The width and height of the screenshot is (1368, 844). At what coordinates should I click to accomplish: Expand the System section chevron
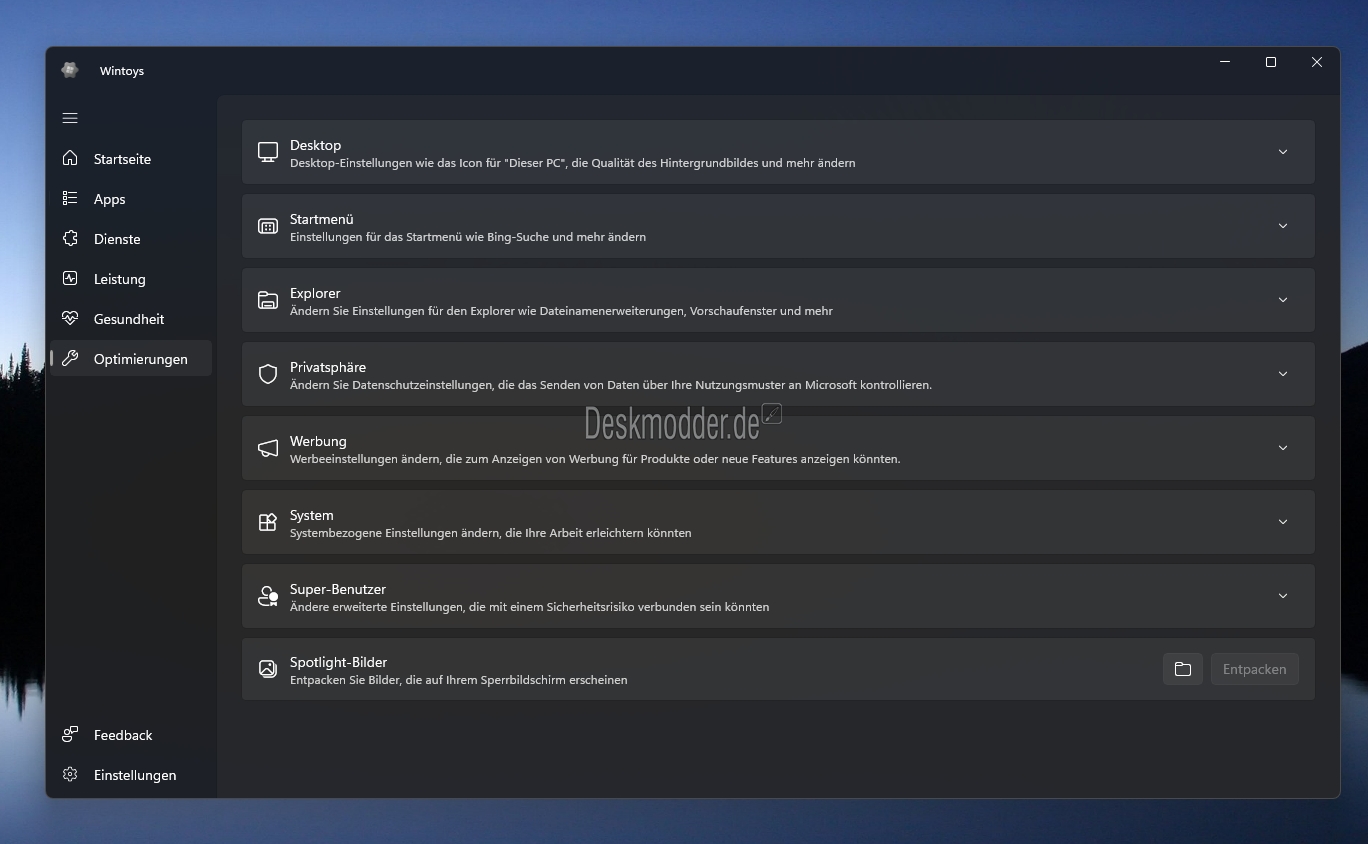(x=1283, y=522)
